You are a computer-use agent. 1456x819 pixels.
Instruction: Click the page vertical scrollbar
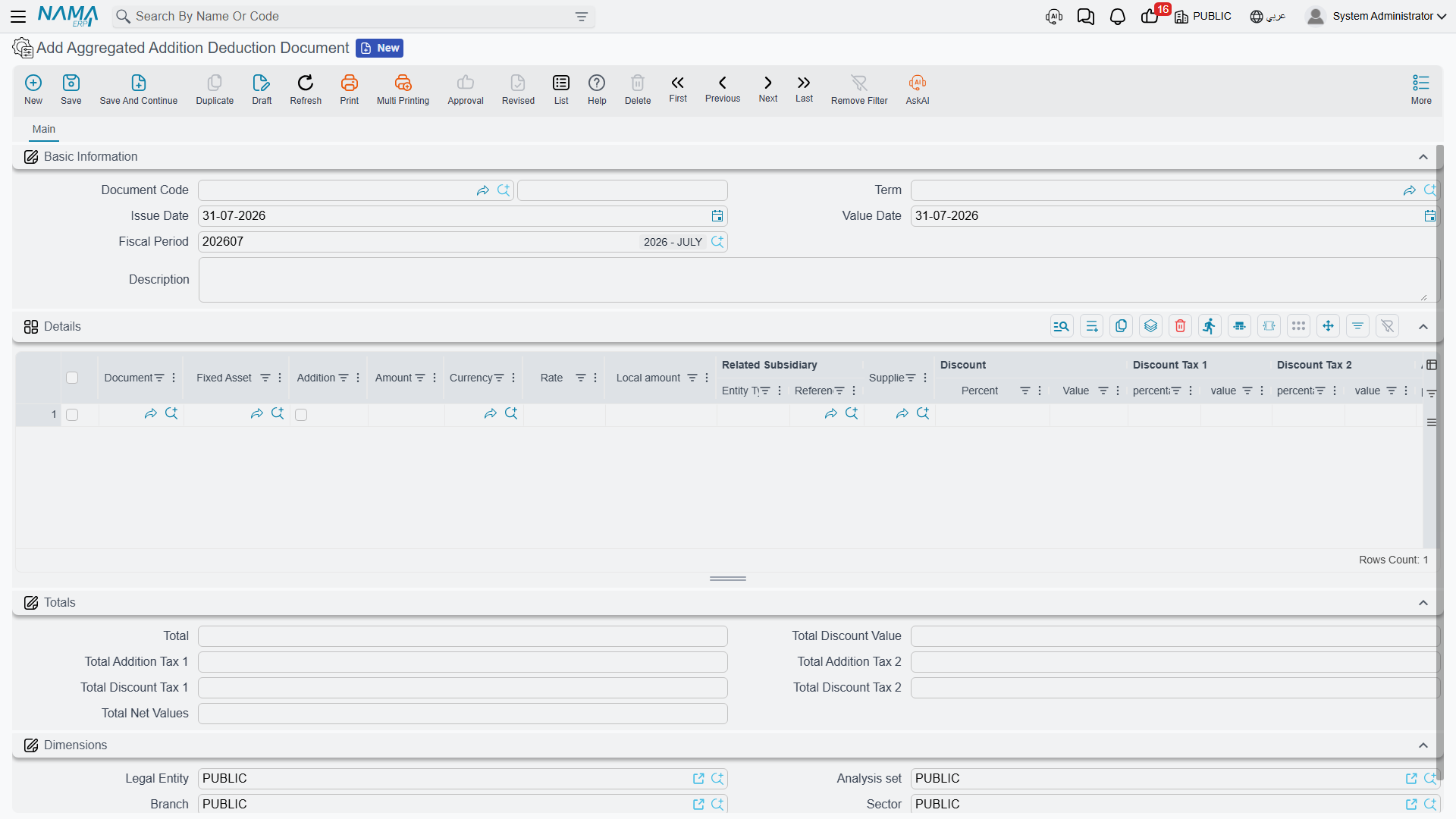pos(1439,463)
